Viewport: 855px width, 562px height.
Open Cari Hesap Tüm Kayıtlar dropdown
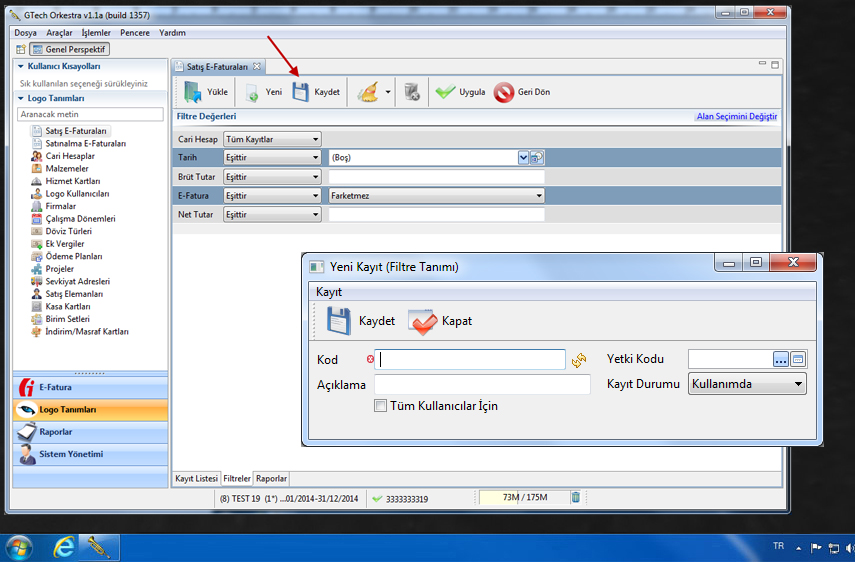272,139
